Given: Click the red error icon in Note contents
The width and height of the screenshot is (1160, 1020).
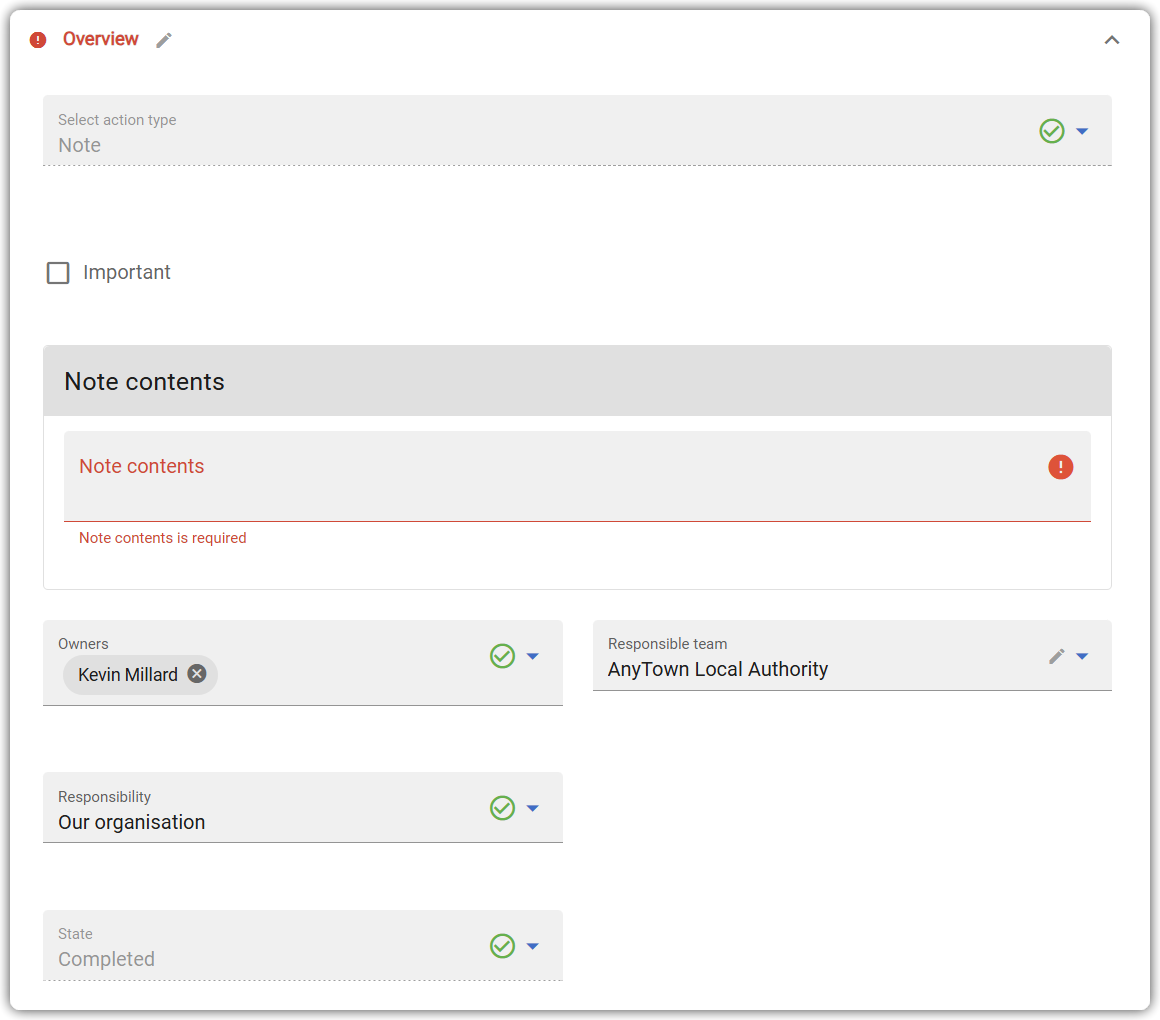Looking at the screenshot, I should [1060, 467].
